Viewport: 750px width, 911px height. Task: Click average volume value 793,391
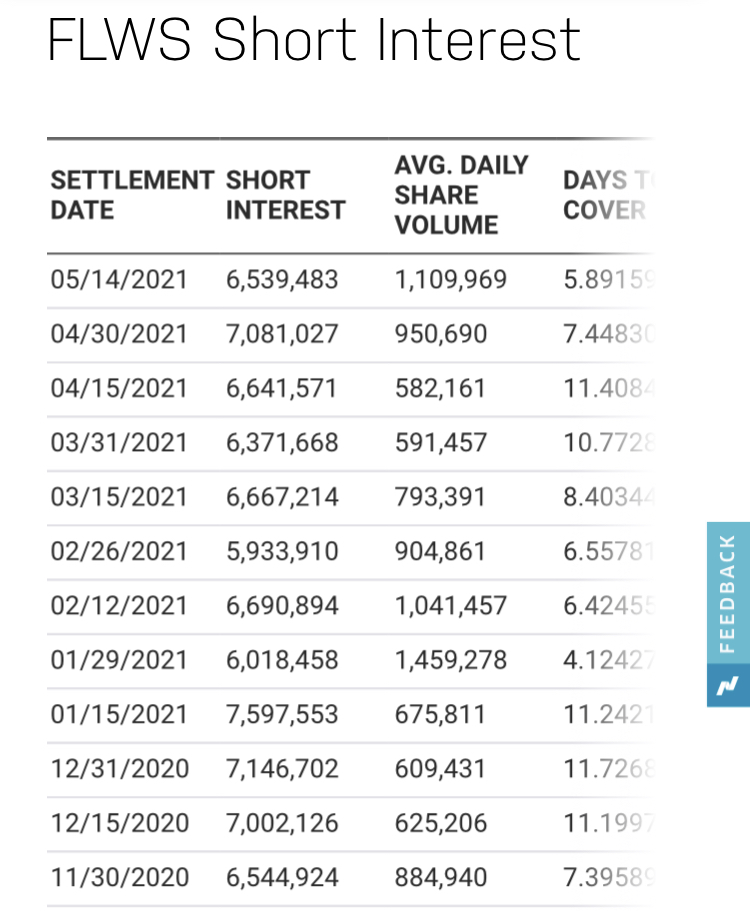[x=440, y=497]
